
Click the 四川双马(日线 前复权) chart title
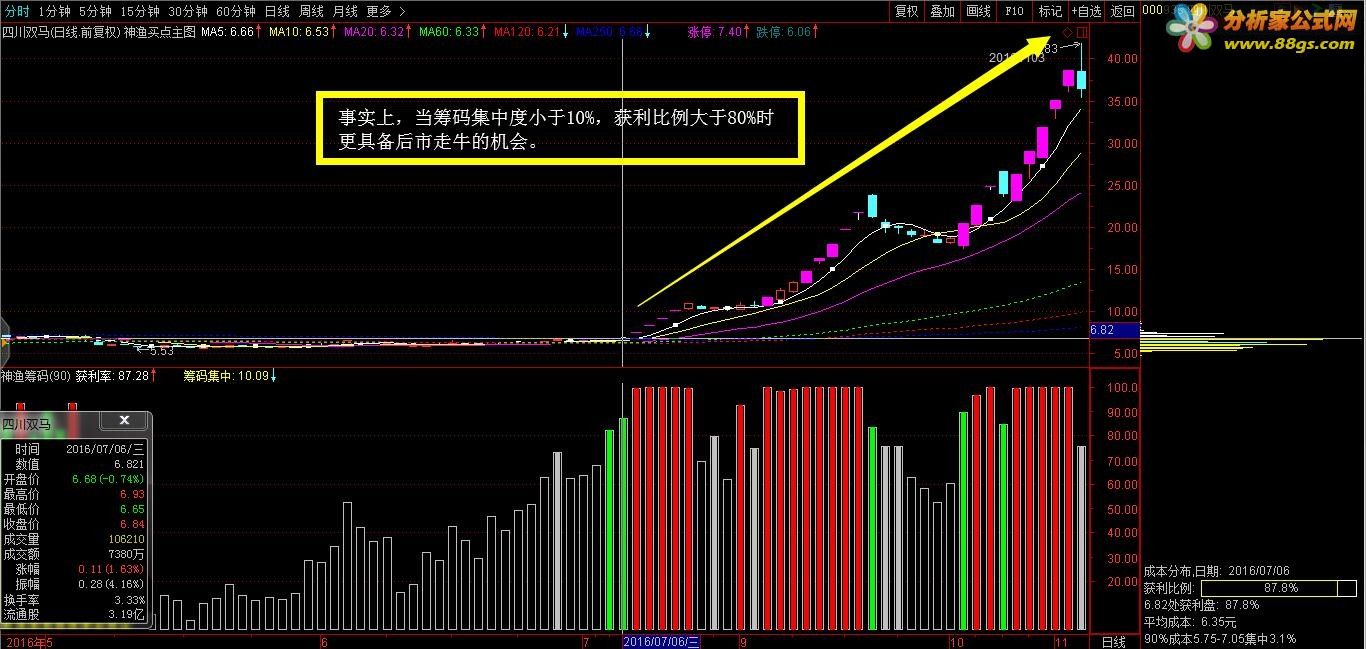click(x=60, y=32)
